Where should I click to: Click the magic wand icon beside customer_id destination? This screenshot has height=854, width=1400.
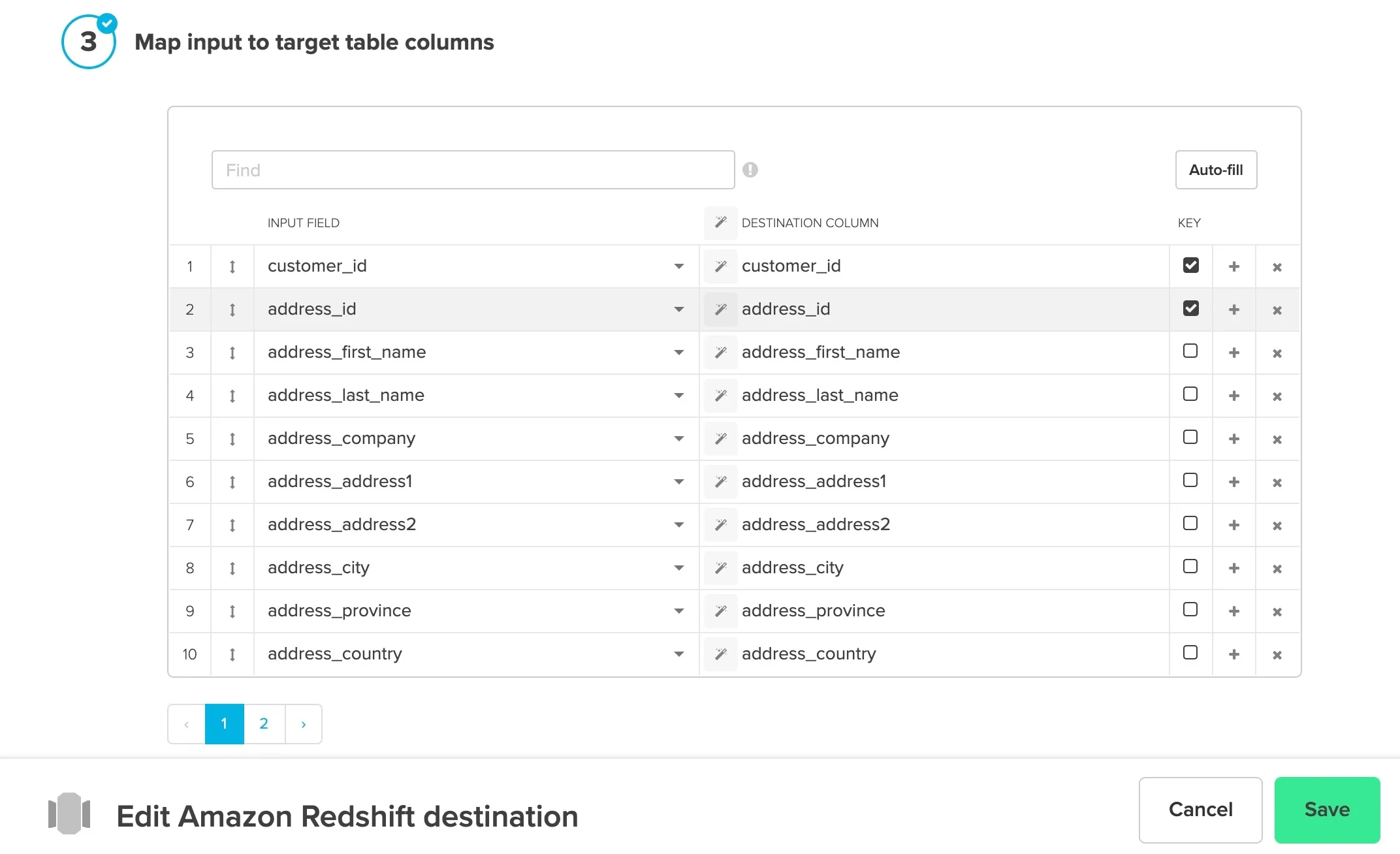click(720, 266)
